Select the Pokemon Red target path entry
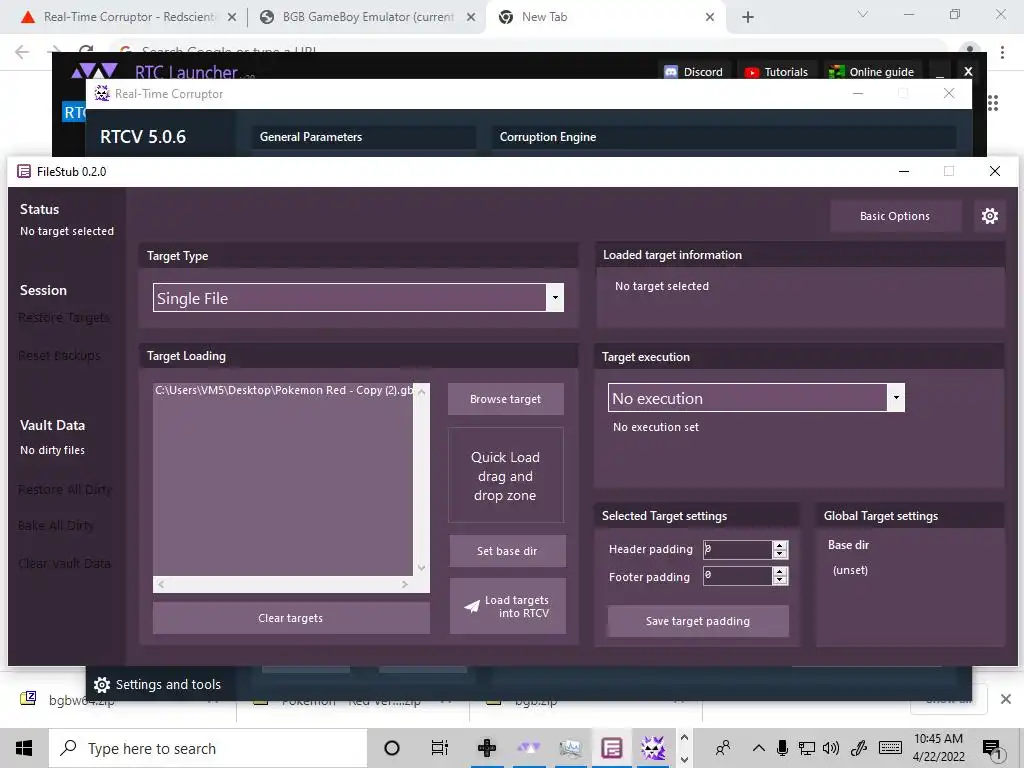Screen dimensions: 1024x768 pos(284,391)
